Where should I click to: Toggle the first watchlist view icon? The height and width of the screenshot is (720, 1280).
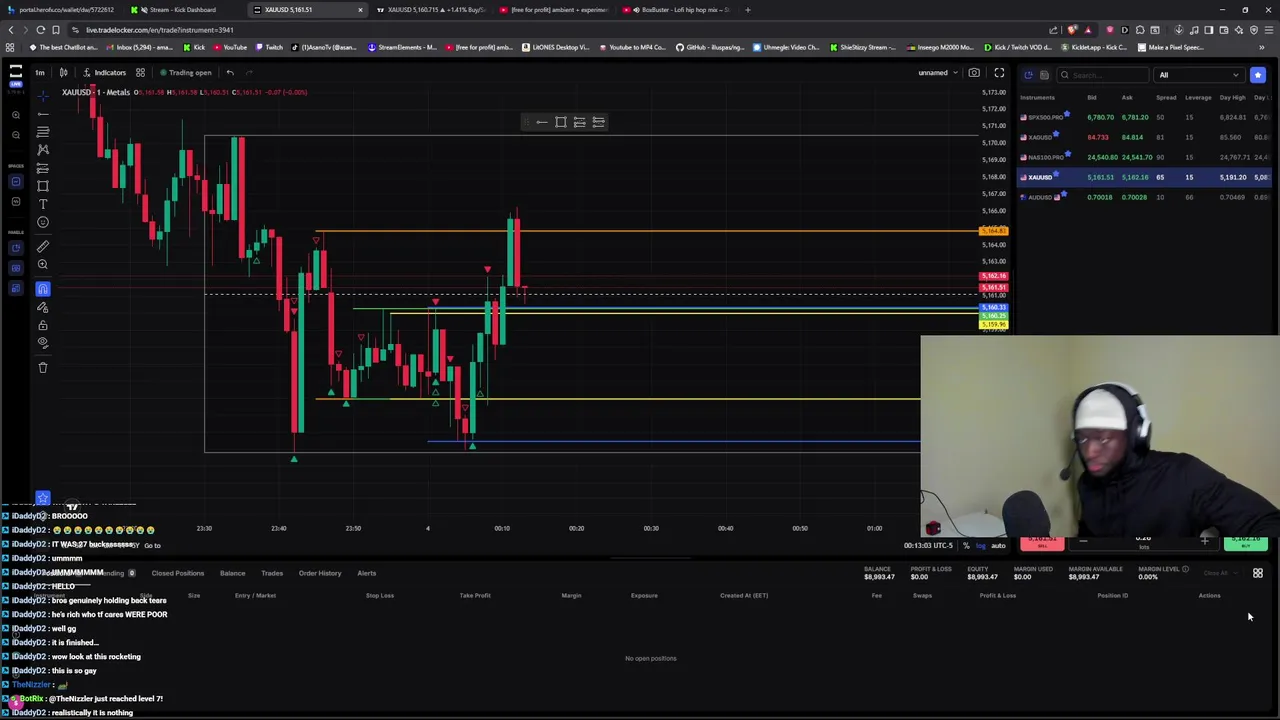click(1028, 75)
